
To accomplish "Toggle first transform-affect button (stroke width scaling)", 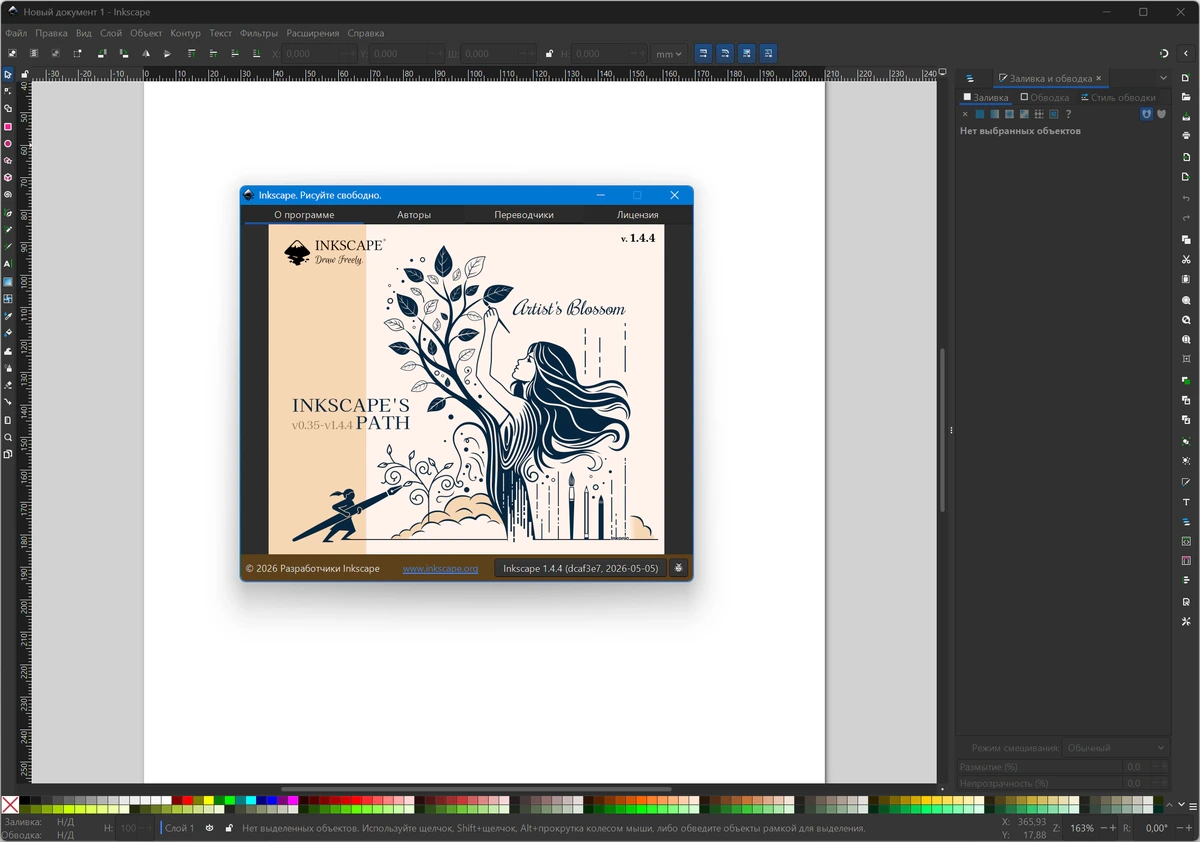I will pos(703,54).
